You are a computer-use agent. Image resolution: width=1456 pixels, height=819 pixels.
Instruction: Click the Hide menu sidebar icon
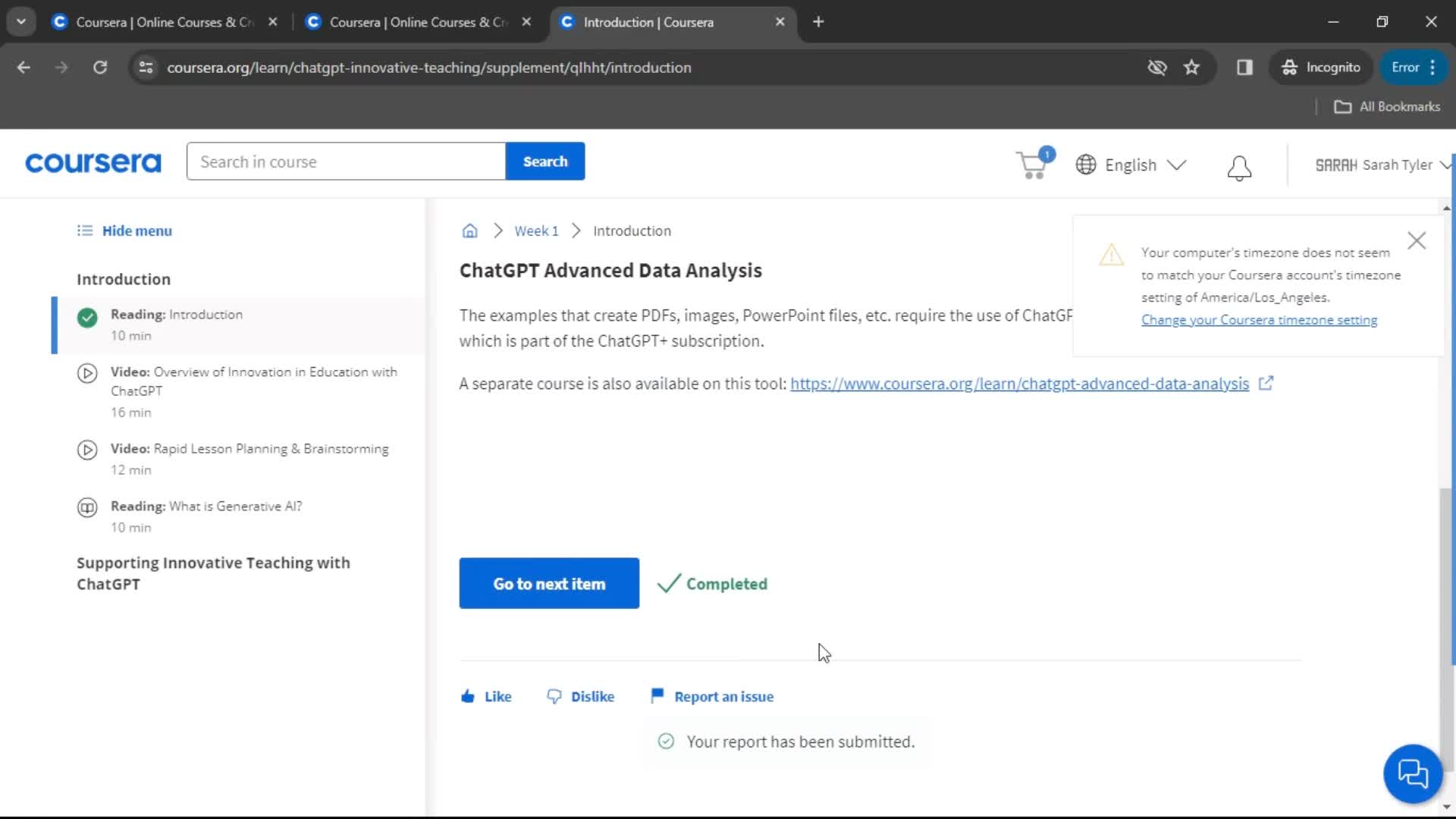click(85, 230)
